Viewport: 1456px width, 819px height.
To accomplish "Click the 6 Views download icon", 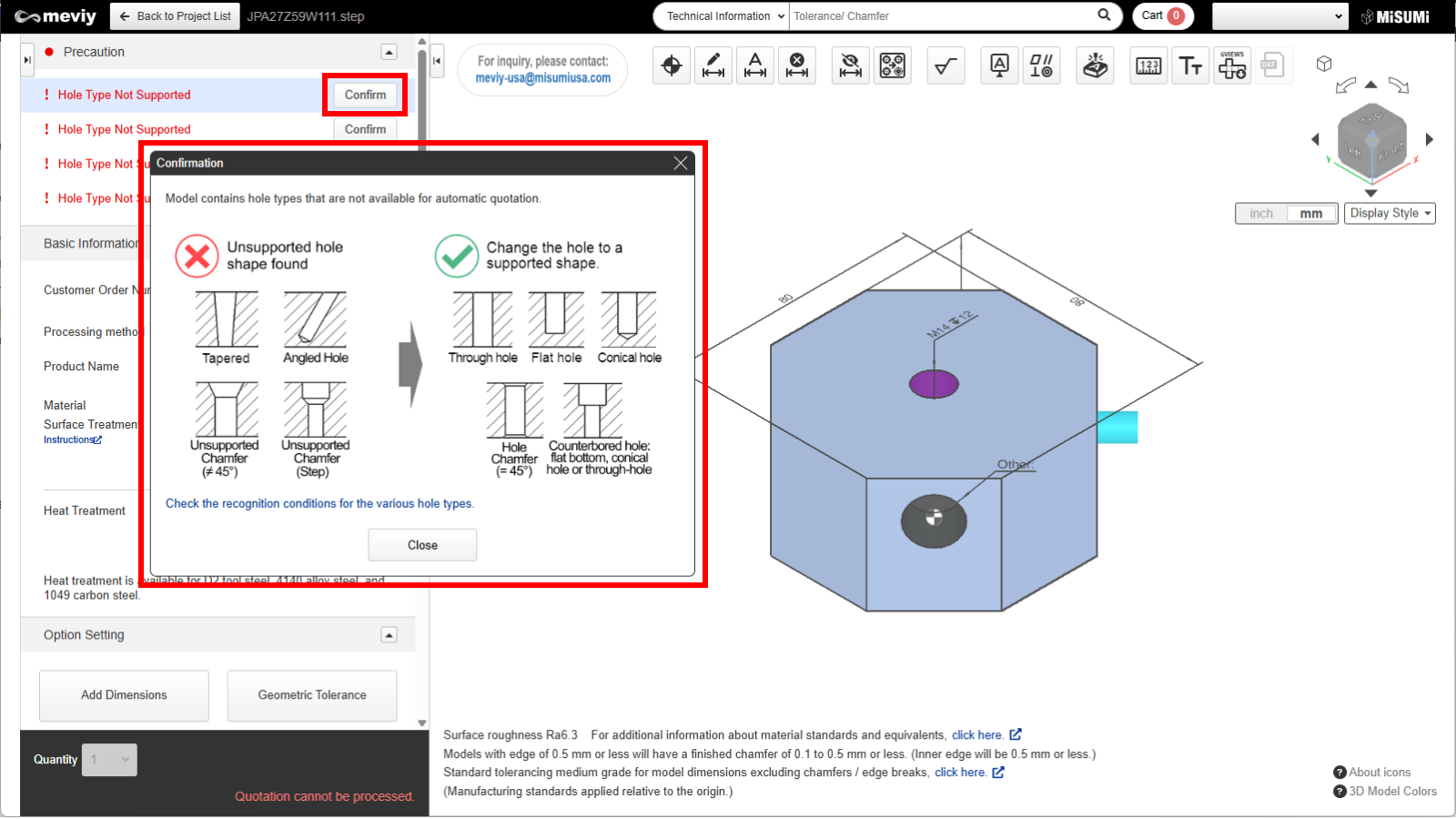I will (1232, 66).
